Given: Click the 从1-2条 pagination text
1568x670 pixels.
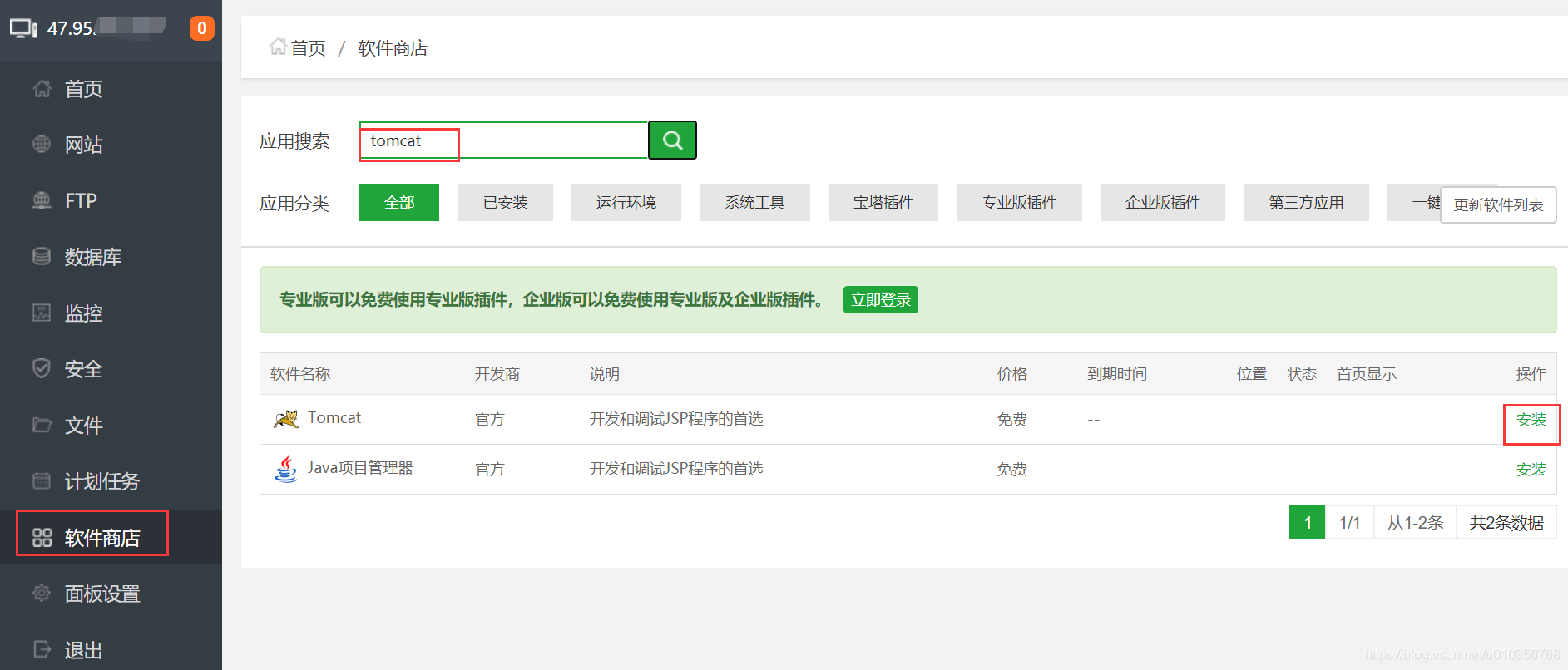Looking at the screenshot, I should pyautogui.click(x=1415, y=522).
